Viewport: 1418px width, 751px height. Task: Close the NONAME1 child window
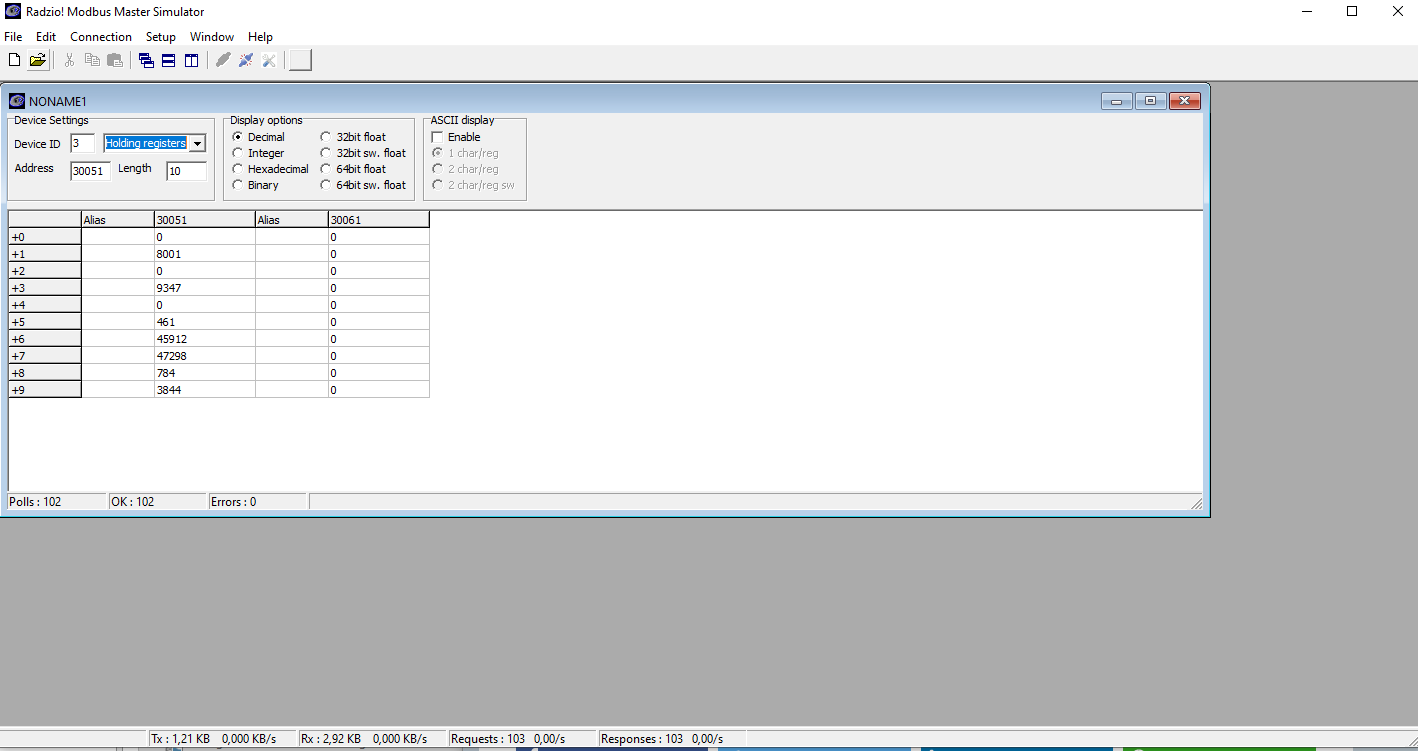click(x=1184, y=101)
